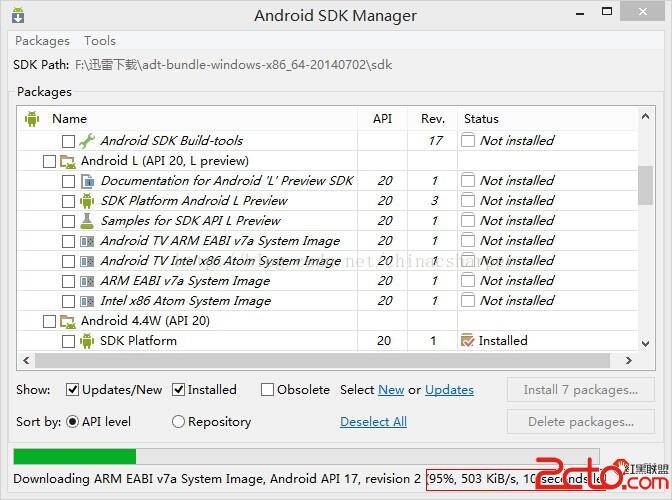The width and height of the screenshot is (672, 500).
Task: Click the Installed status icon for SDK Platform
Action: click(467, 341)
